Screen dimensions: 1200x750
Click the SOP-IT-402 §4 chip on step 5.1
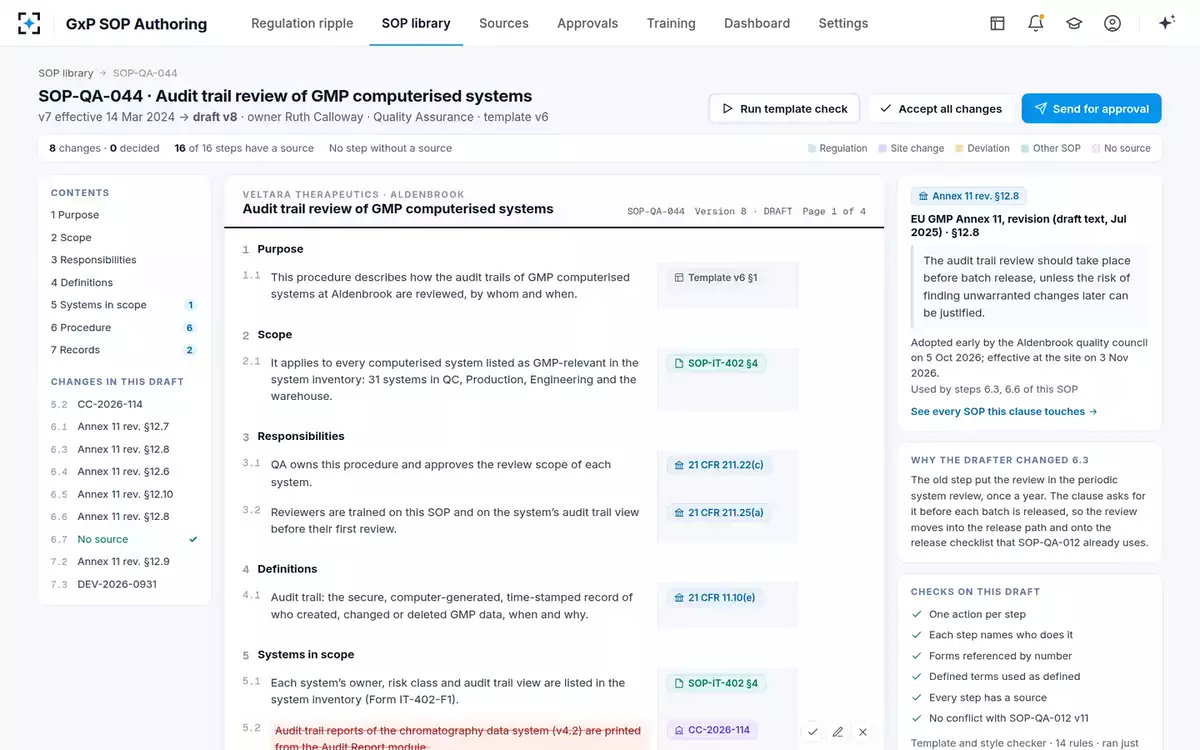[716, 684]
